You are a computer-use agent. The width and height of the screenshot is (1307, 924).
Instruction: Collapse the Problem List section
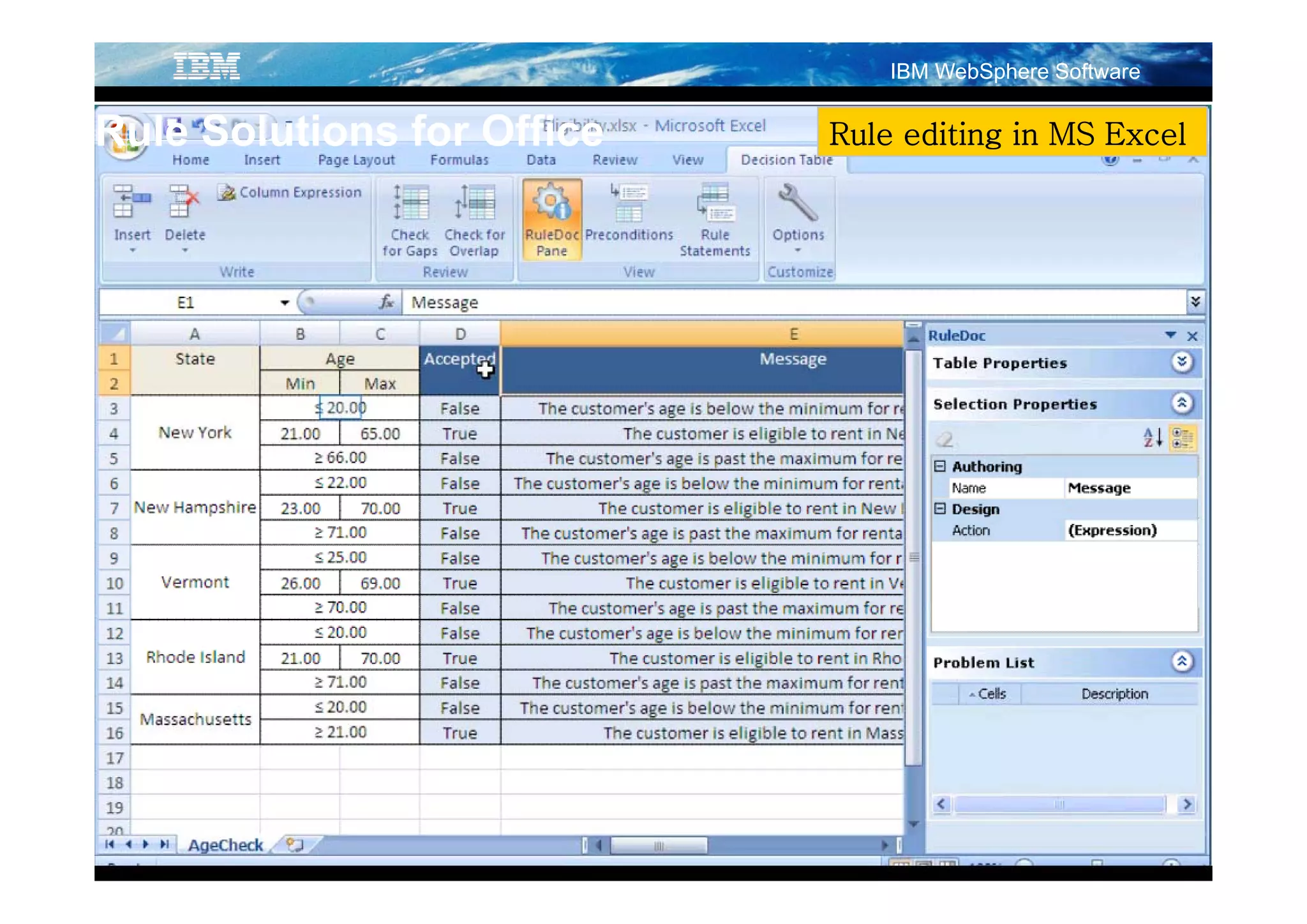point(1182,661)
